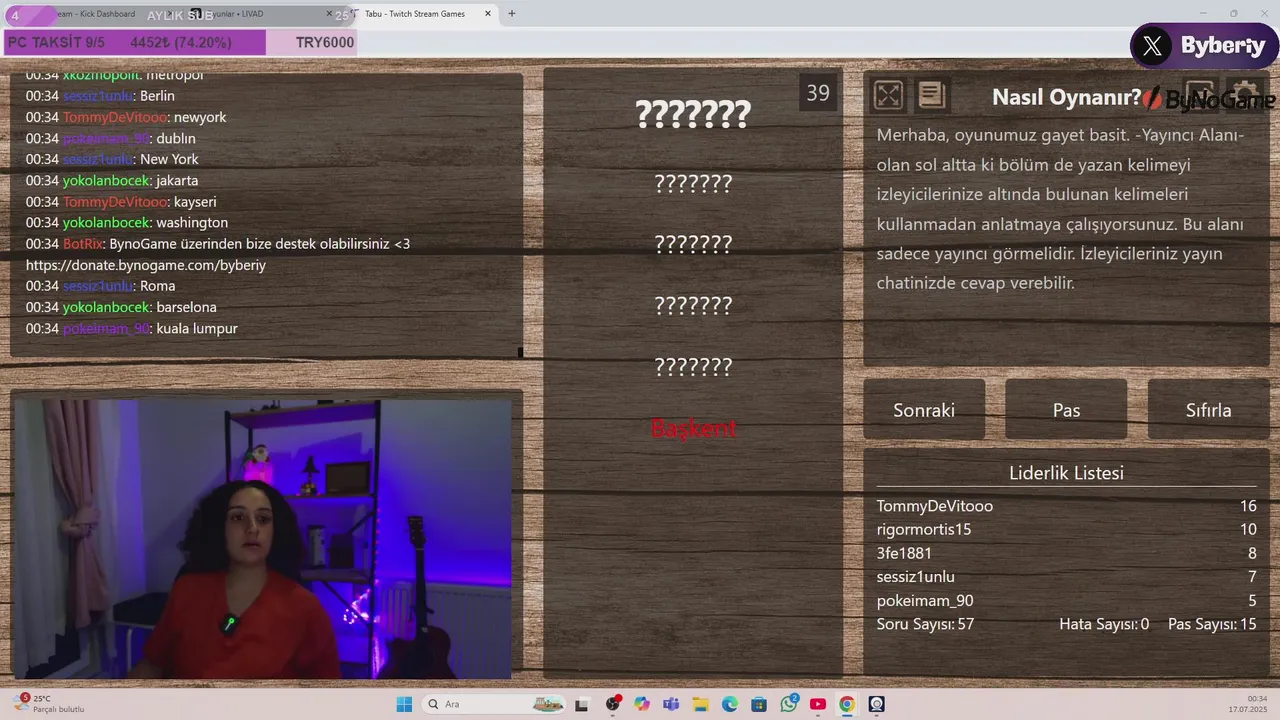The width and height of the screenshot is (1280, 720).
Task: Click the Hata Sayısı: 0 stat
Action: [x=1104, y=624]
